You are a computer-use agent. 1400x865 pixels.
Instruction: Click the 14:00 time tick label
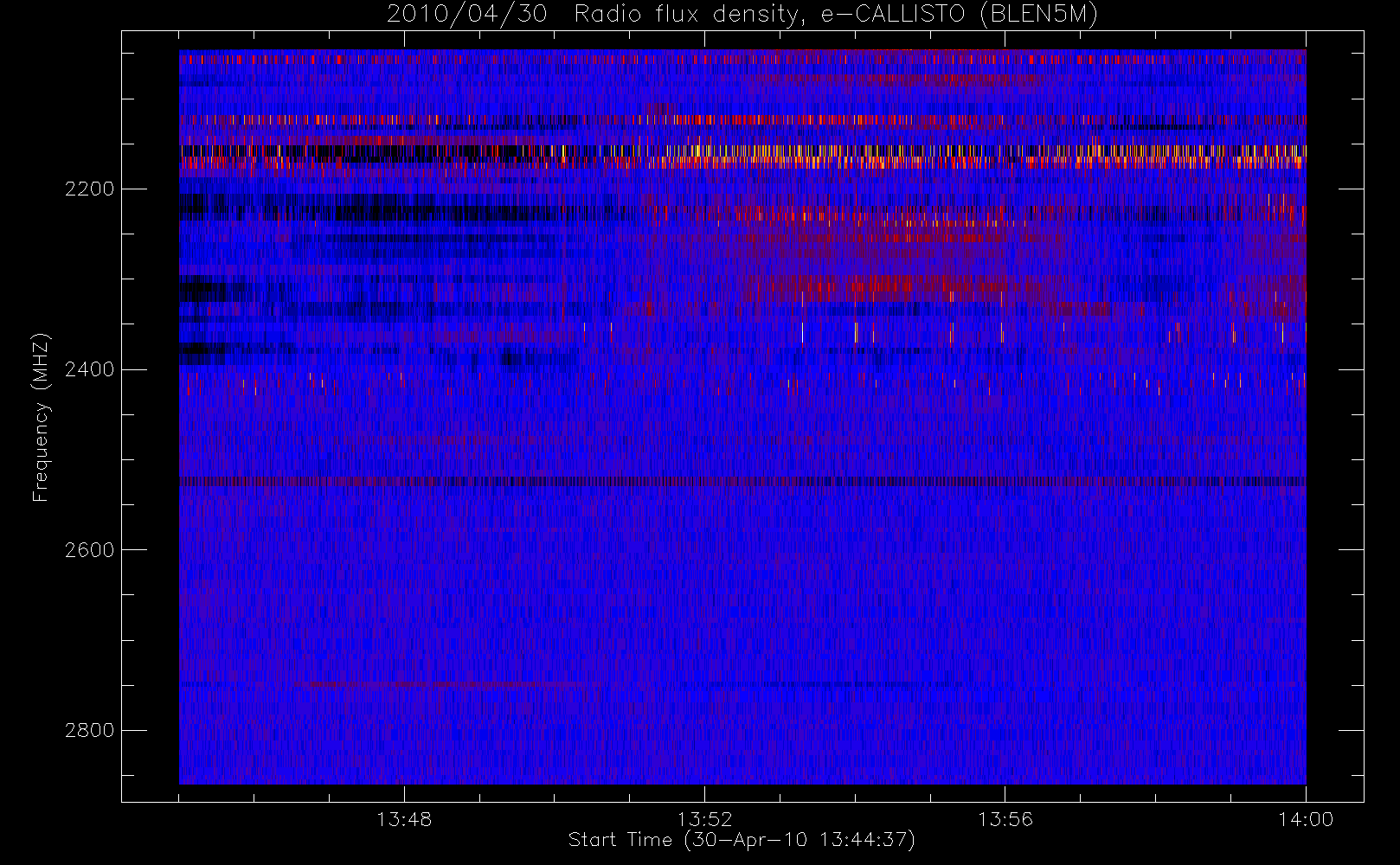[1306, 819]
